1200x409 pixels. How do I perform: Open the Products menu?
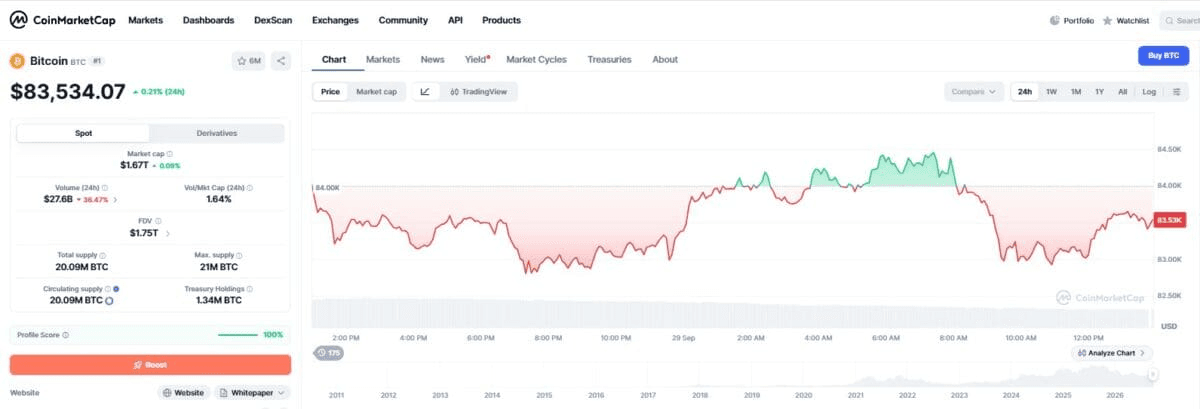(501, 20)
